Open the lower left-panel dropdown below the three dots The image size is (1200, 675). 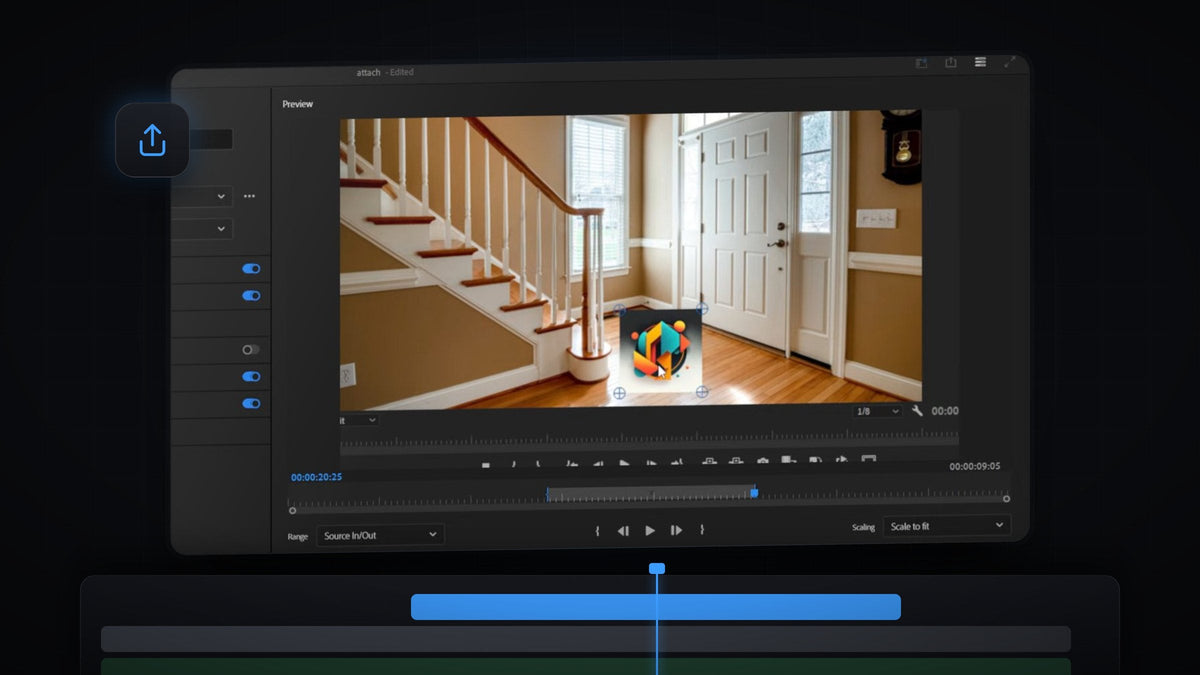point(203,229)
